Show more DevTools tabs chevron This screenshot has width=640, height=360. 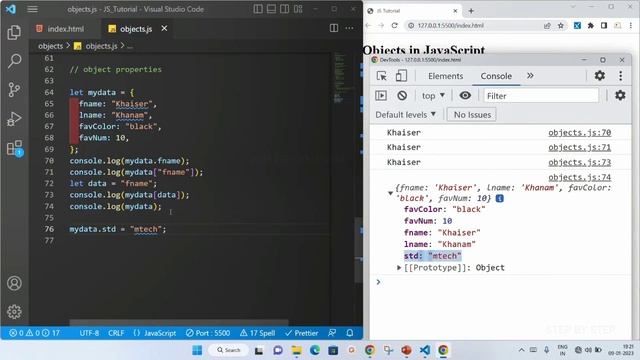(x=530, y=76)
